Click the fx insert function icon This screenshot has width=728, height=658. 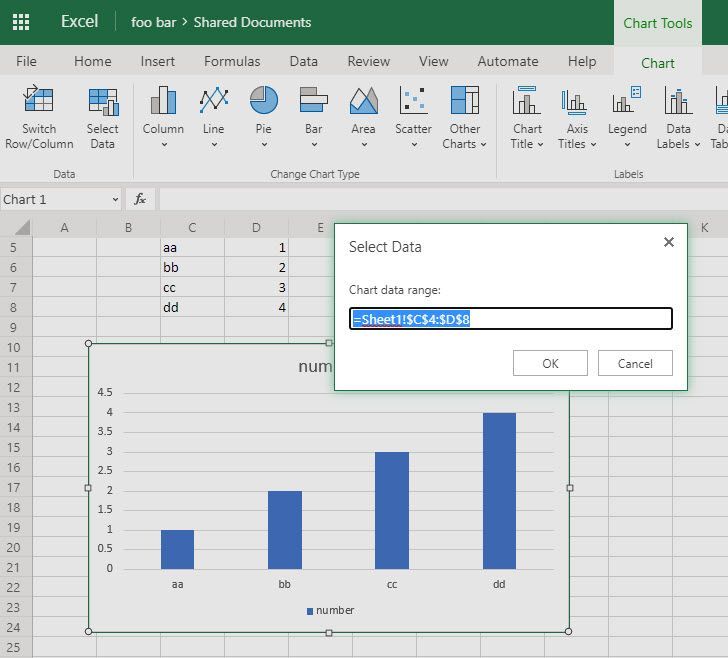click(x=140, y=199)
